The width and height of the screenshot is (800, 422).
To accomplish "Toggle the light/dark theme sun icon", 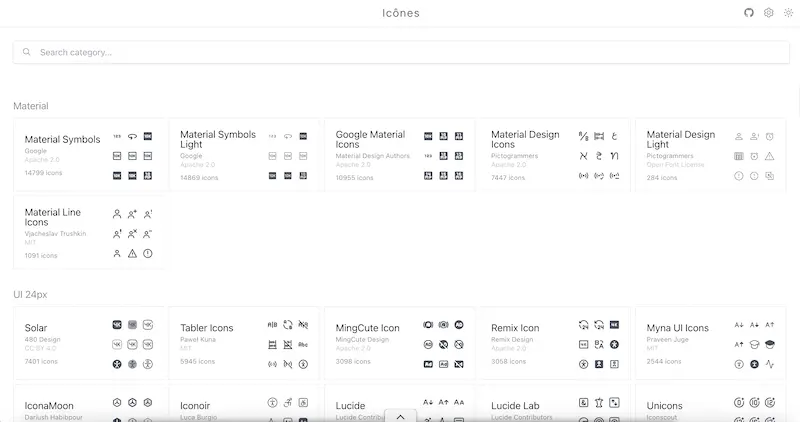I will point(788,13).
